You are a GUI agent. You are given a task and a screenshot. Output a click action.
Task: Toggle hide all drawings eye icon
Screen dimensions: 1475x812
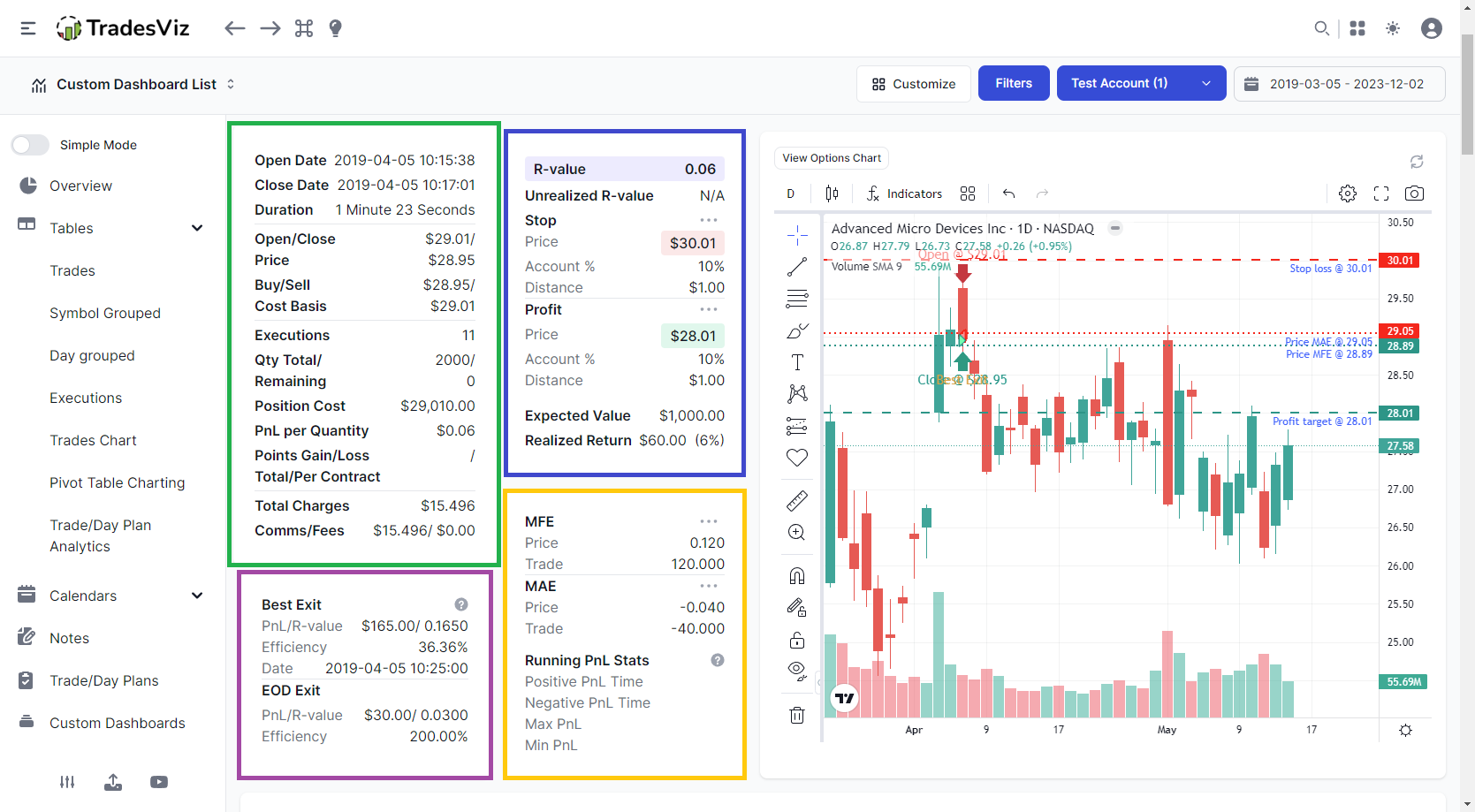pyautogui.click(x=797, y=672)
